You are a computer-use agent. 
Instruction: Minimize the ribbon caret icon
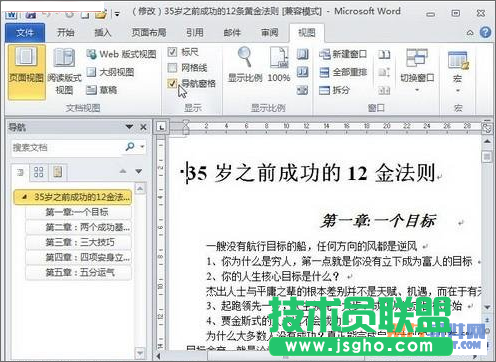pyautogui.click(x=470, y=33)
